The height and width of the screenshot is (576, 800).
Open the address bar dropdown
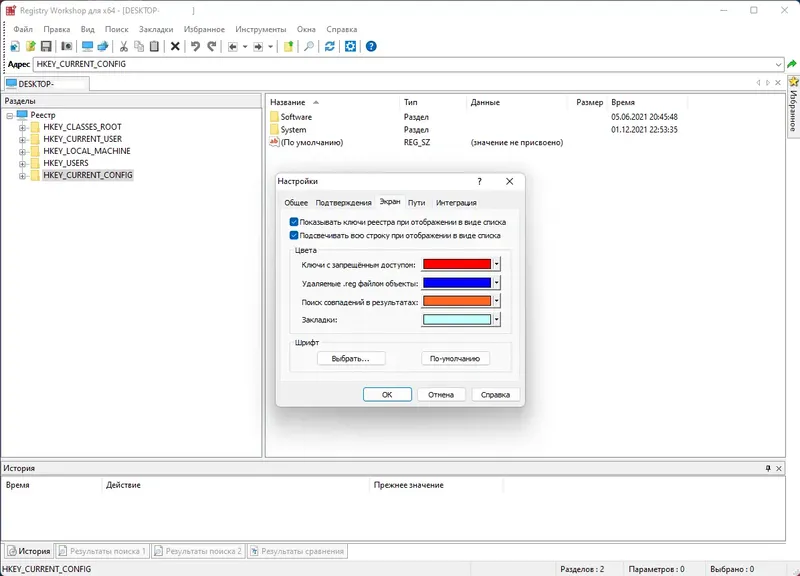coord(778,64)
